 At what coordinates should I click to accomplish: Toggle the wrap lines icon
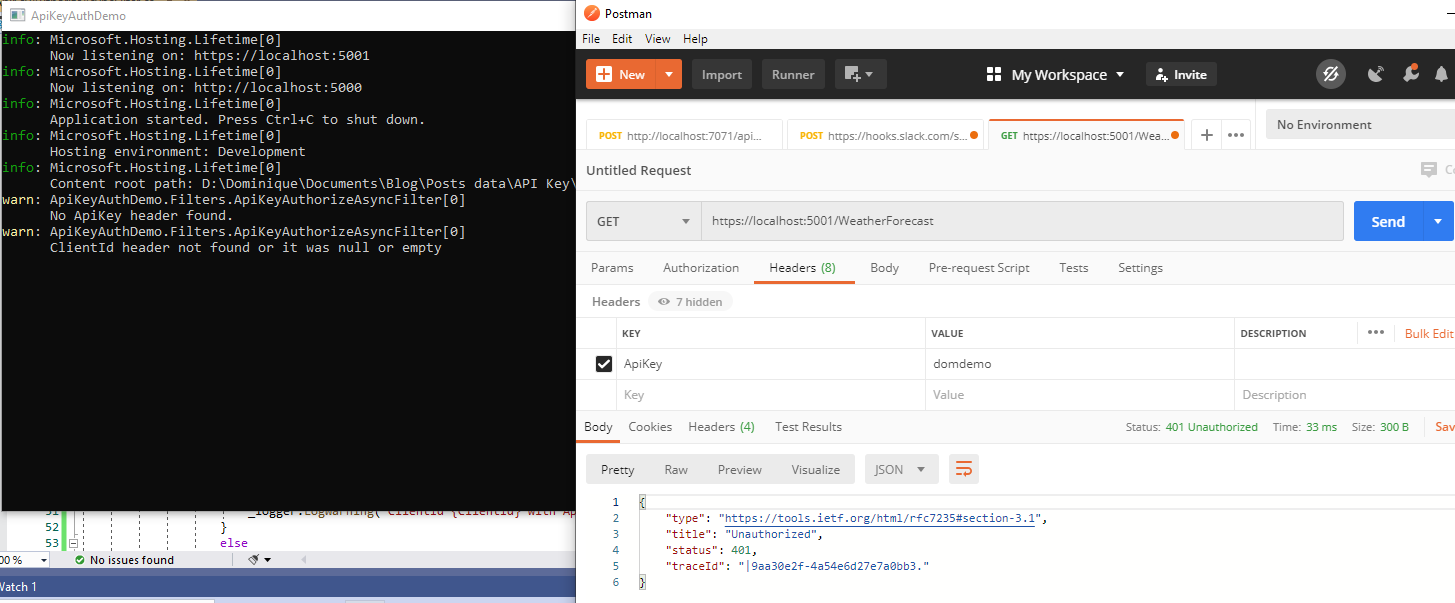[x=964, y=469]
